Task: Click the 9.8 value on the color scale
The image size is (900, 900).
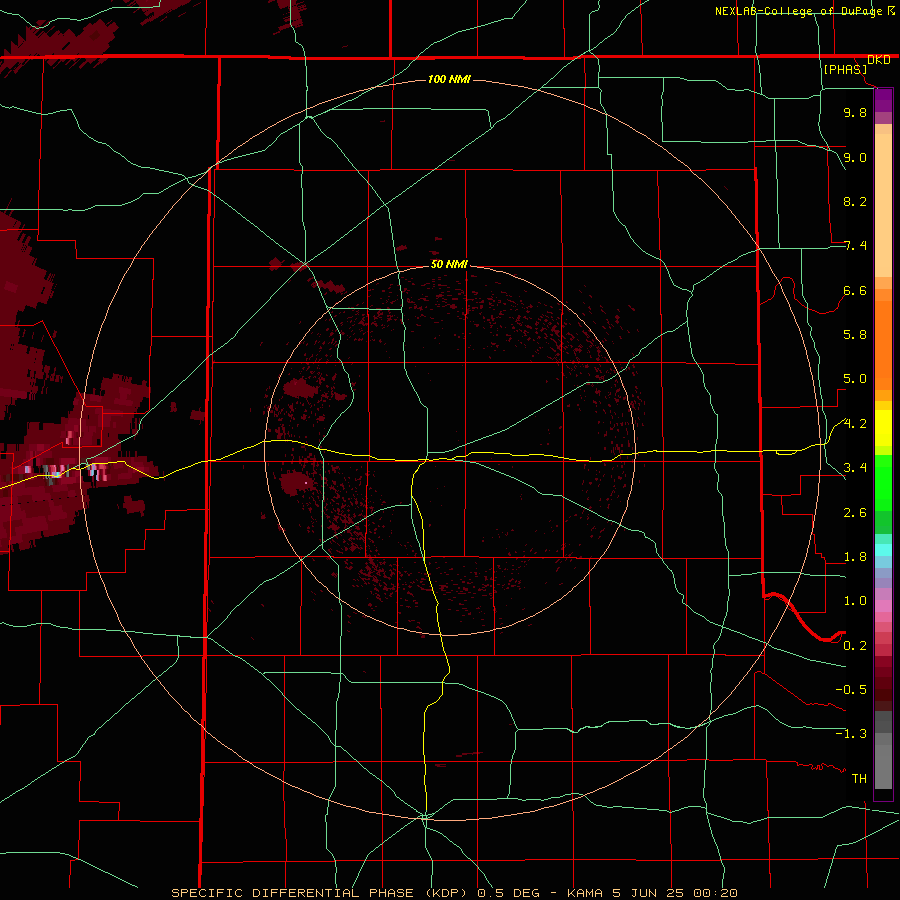Action: [855, 112]
